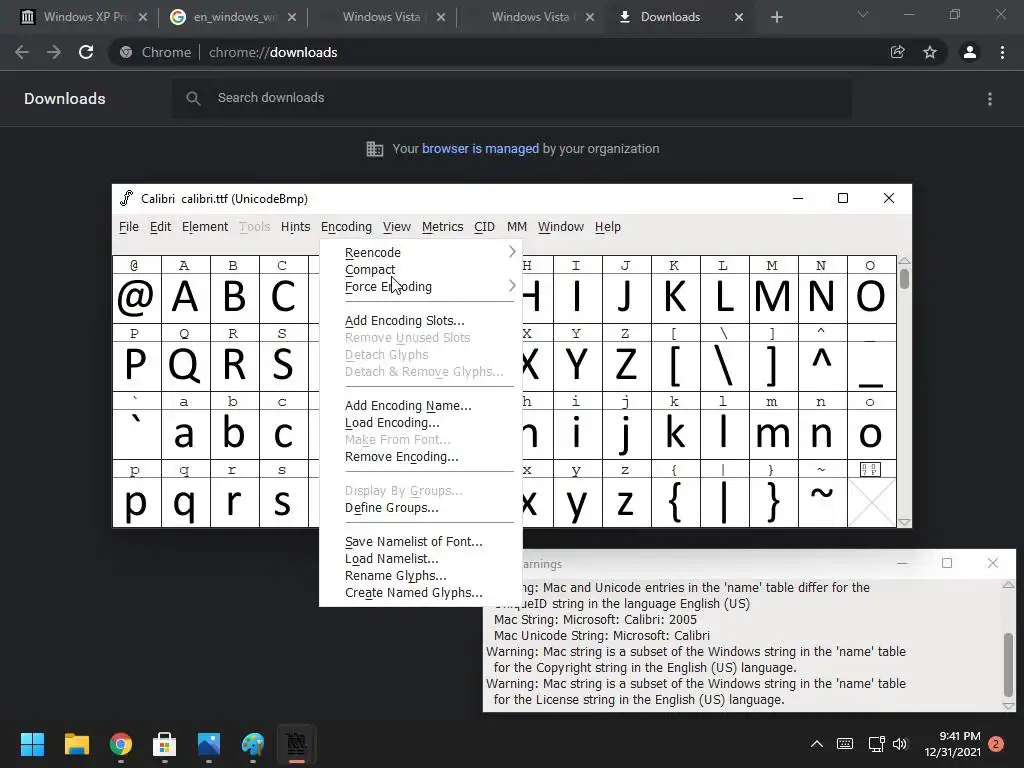The height and width of the screenshot is (768, 1024).
Task: Launch Chrome from the taskbar
Action: [x=121, y=744]
